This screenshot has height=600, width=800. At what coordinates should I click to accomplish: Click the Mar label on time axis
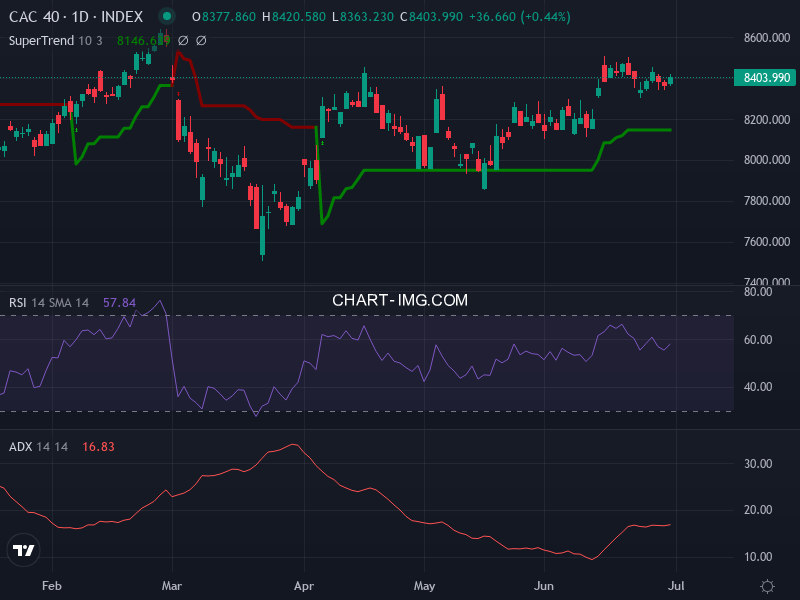[x=171, y=586]
